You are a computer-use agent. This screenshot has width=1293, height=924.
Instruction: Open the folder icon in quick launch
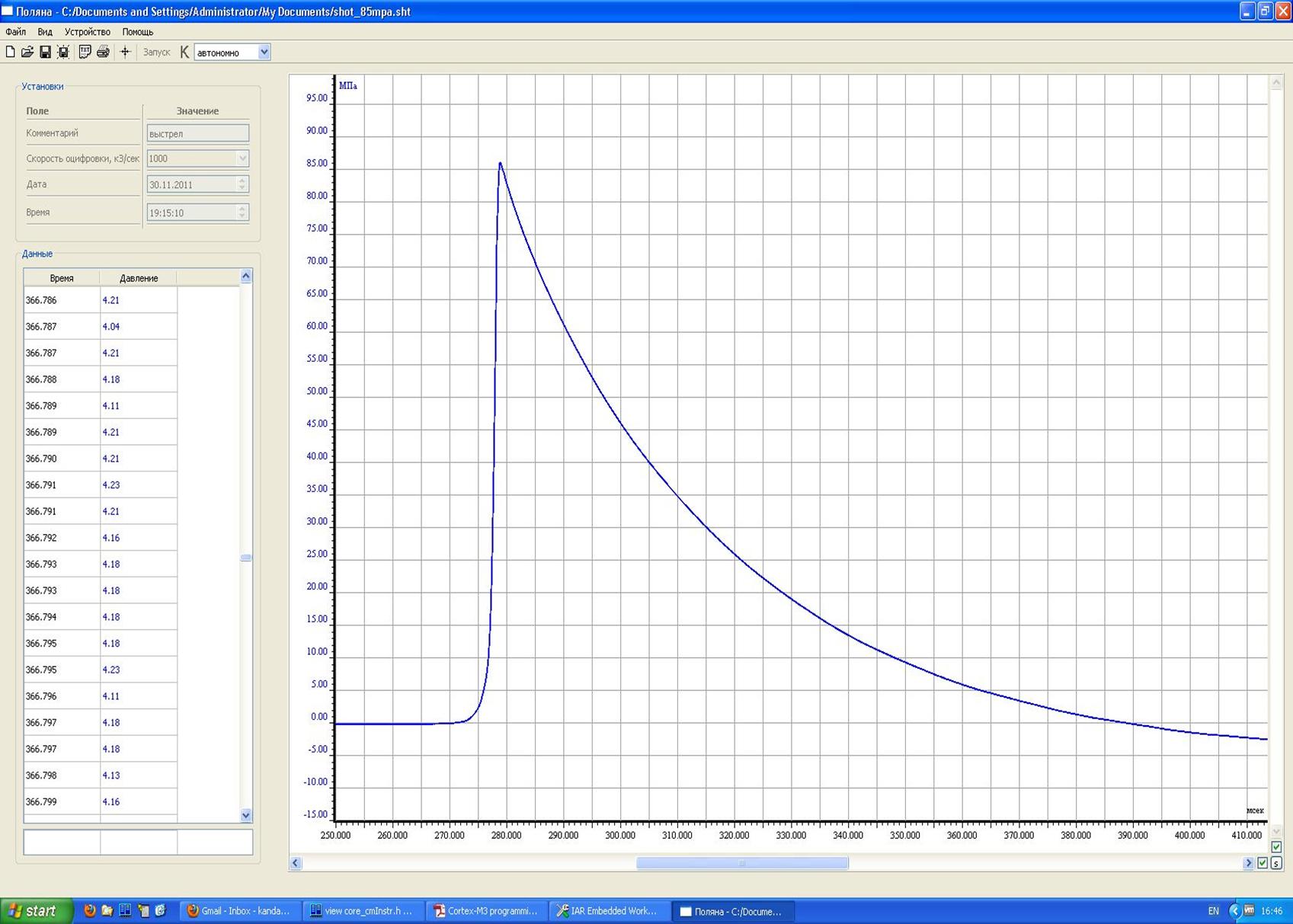107,910
